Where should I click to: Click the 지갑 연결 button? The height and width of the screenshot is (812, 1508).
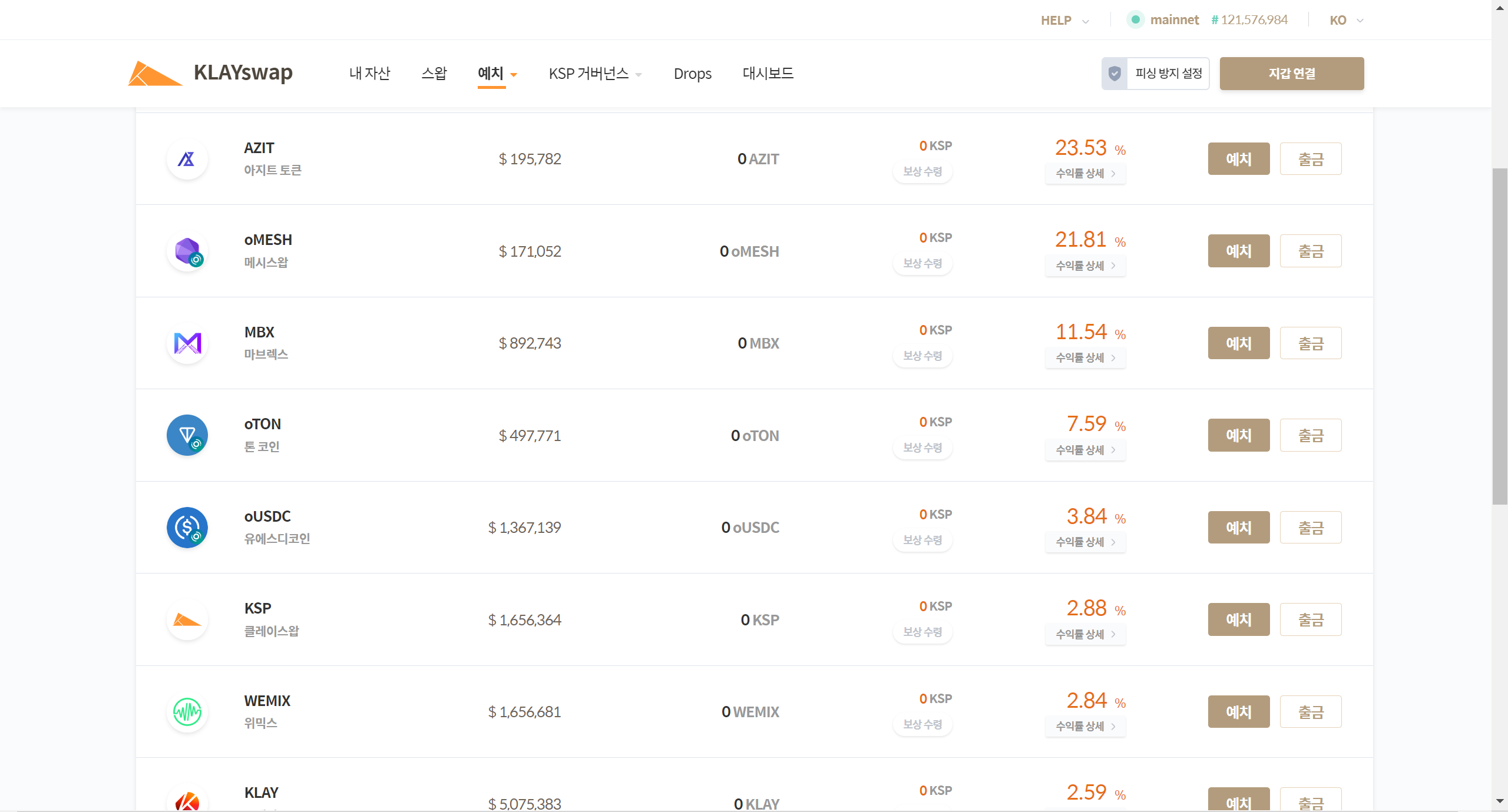tap(1291, 73)
